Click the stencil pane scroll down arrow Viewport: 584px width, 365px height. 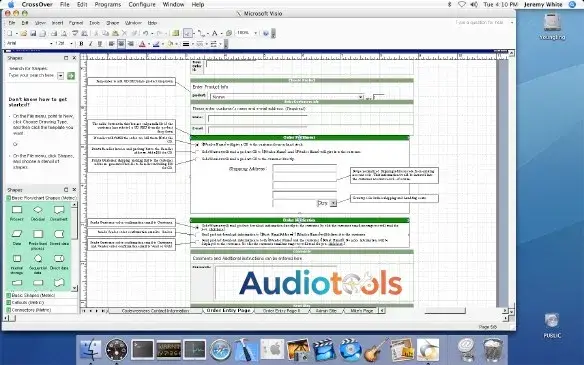74,288
